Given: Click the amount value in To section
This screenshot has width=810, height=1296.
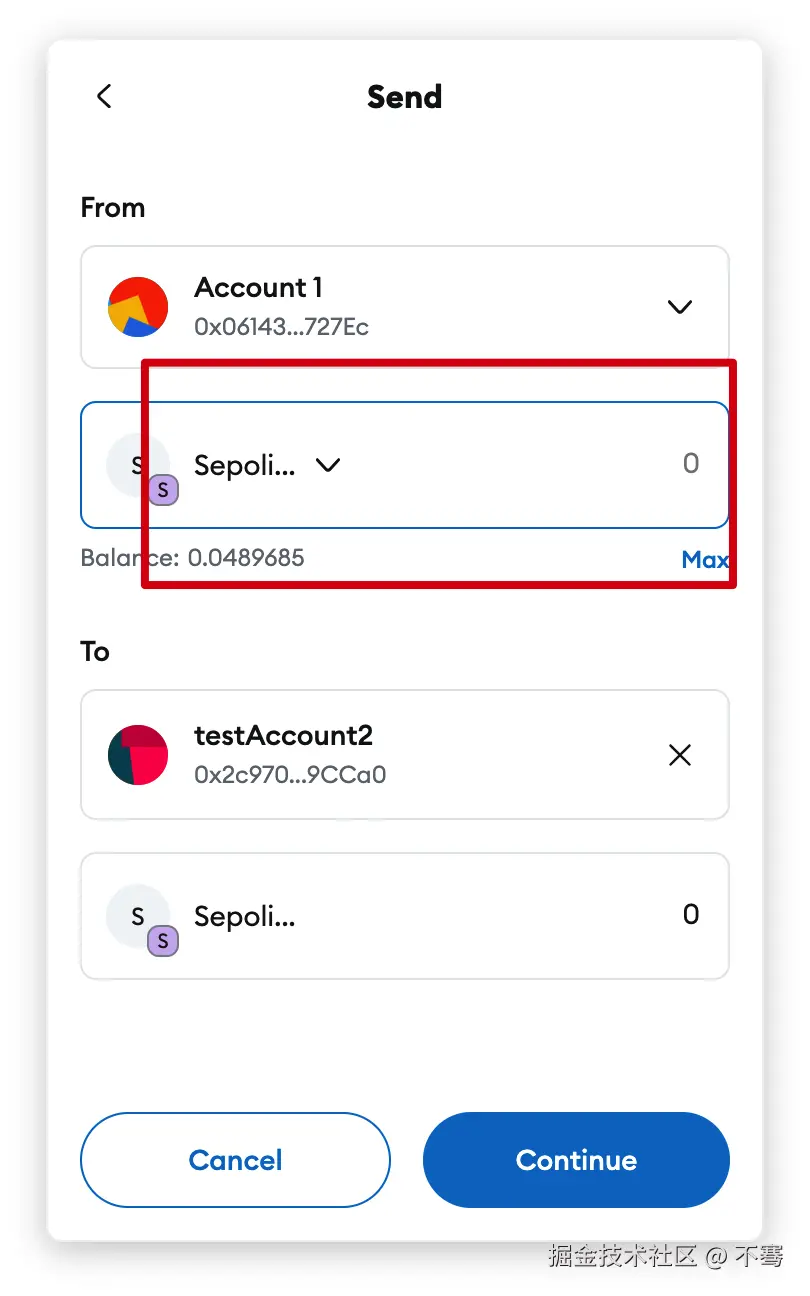Looking at the screenshot, I should [690, 915].
